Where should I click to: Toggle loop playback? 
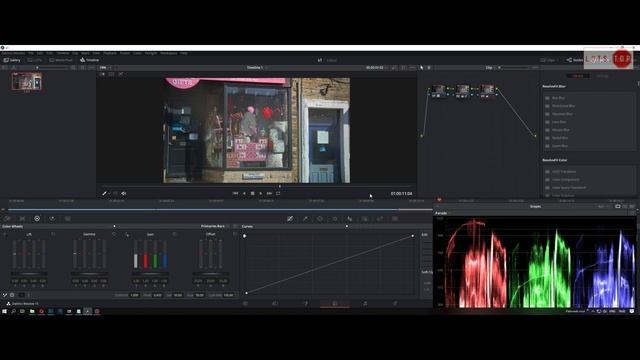coord(278,193)
